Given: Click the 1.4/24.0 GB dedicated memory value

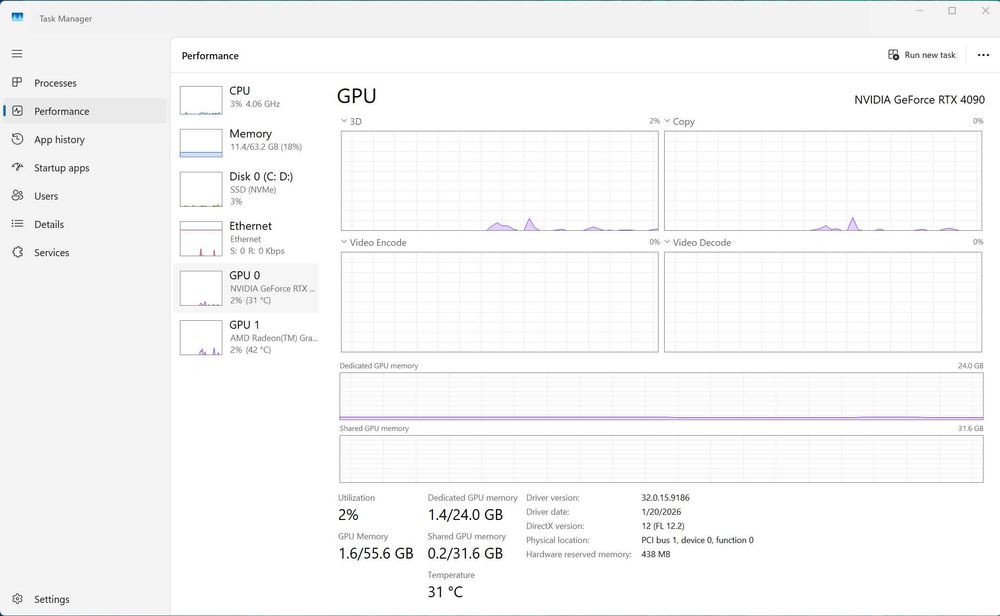Looking at the screenshot, I should pyautogui.click(x=466, y=515).
